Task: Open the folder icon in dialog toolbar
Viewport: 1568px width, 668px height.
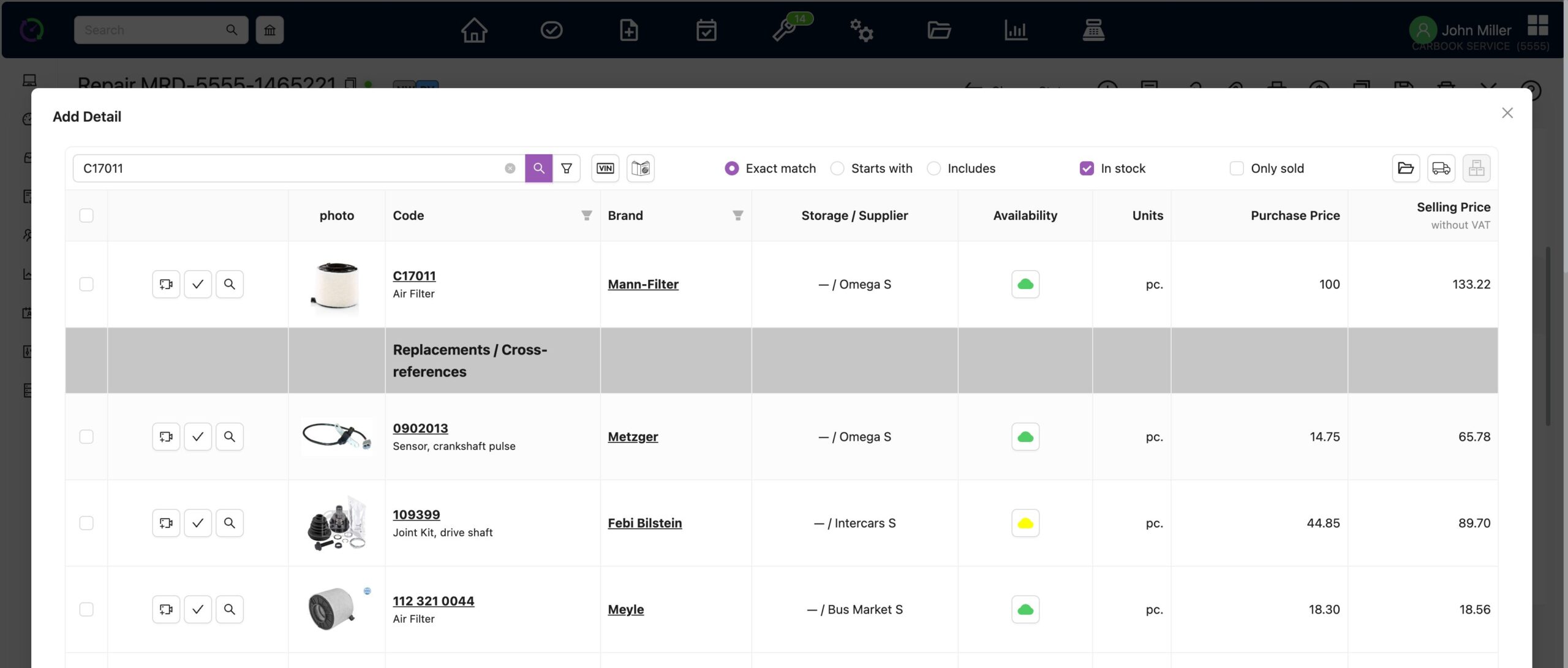Action: [x=1406, y=168]
